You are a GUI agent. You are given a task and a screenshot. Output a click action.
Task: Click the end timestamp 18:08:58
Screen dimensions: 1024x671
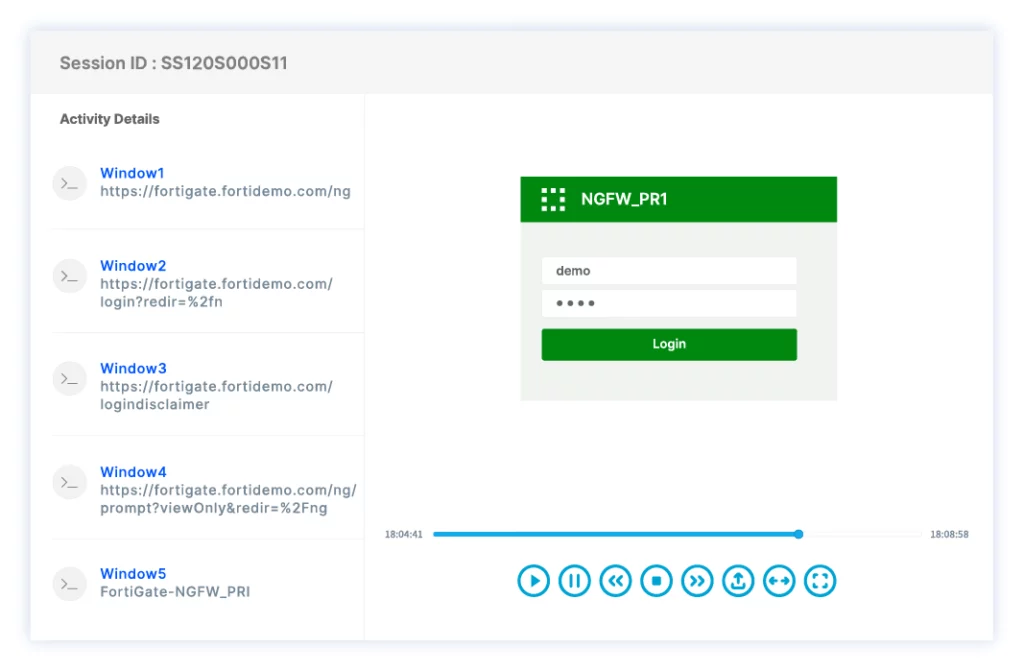[x=950, y=534]
